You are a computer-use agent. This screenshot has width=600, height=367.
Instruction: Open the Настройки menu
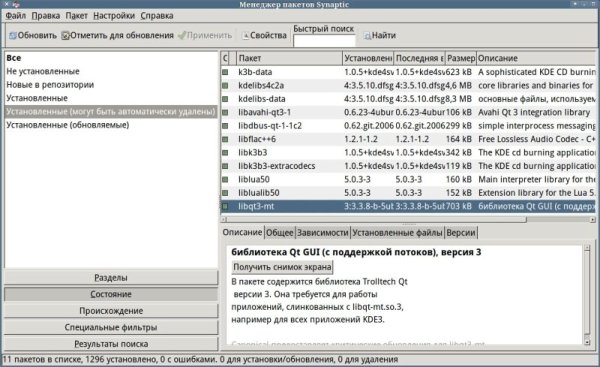click(114, 16)
